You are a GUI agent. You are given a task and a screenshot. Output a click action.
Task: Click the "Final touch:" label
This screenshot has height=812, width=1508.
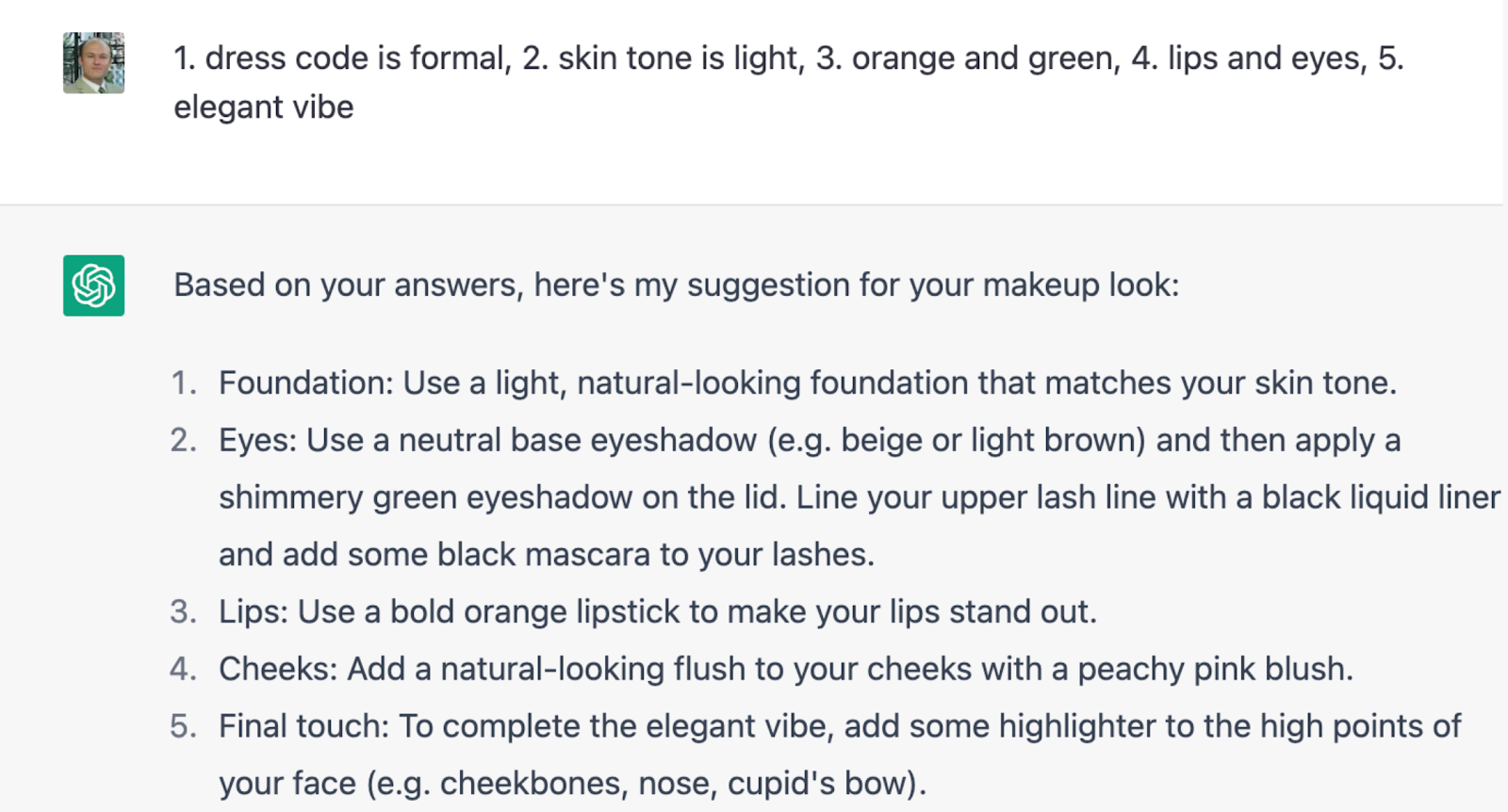303,726
